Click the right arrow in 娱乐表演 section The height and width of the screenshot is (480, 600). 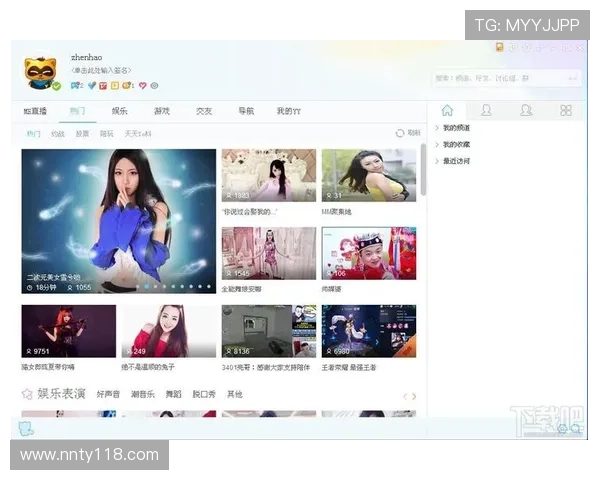(x=414, y=397)
